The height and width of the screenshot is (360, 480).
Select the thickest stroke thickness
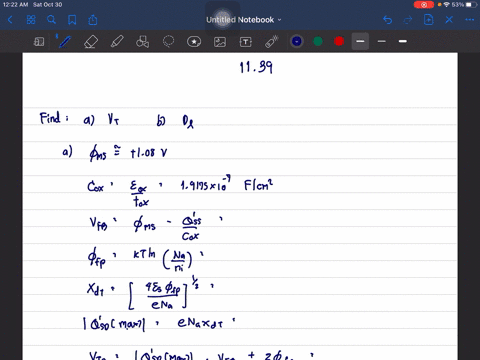click(x=403, y=41)
